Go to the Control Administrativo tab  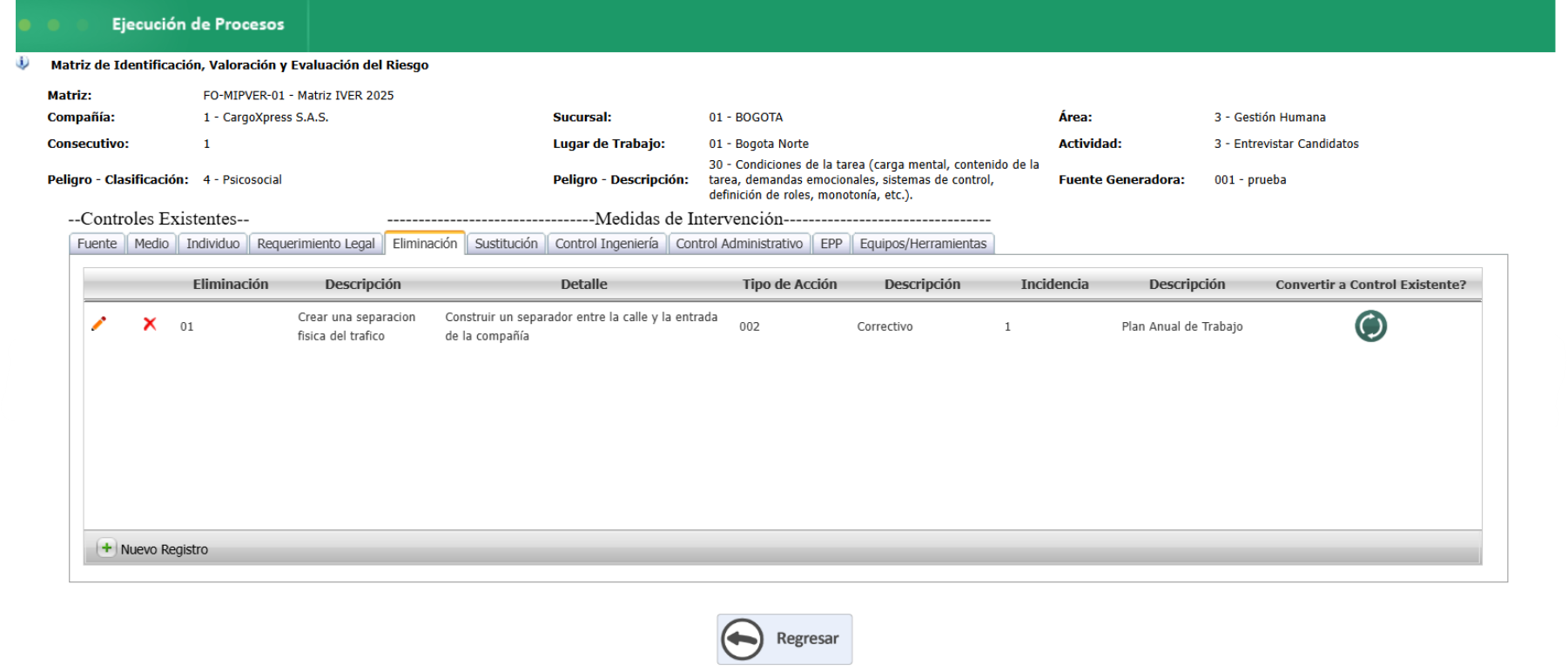pos(739,244)
